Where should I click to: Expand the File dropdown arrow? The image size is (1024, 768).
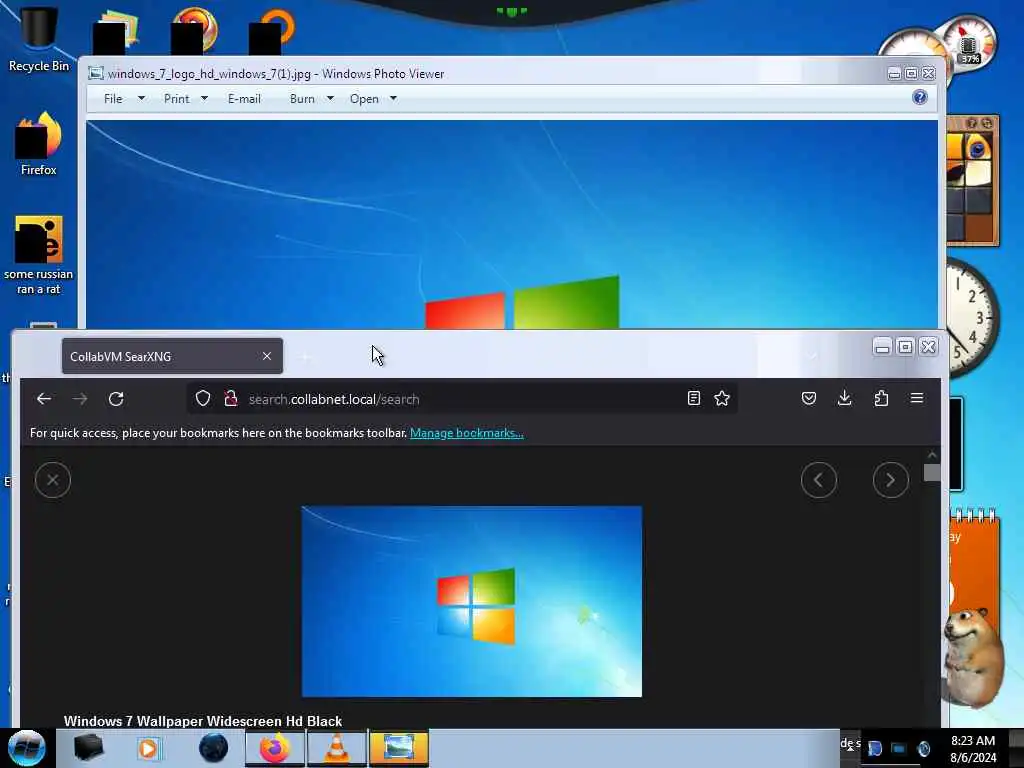point(141,99)
